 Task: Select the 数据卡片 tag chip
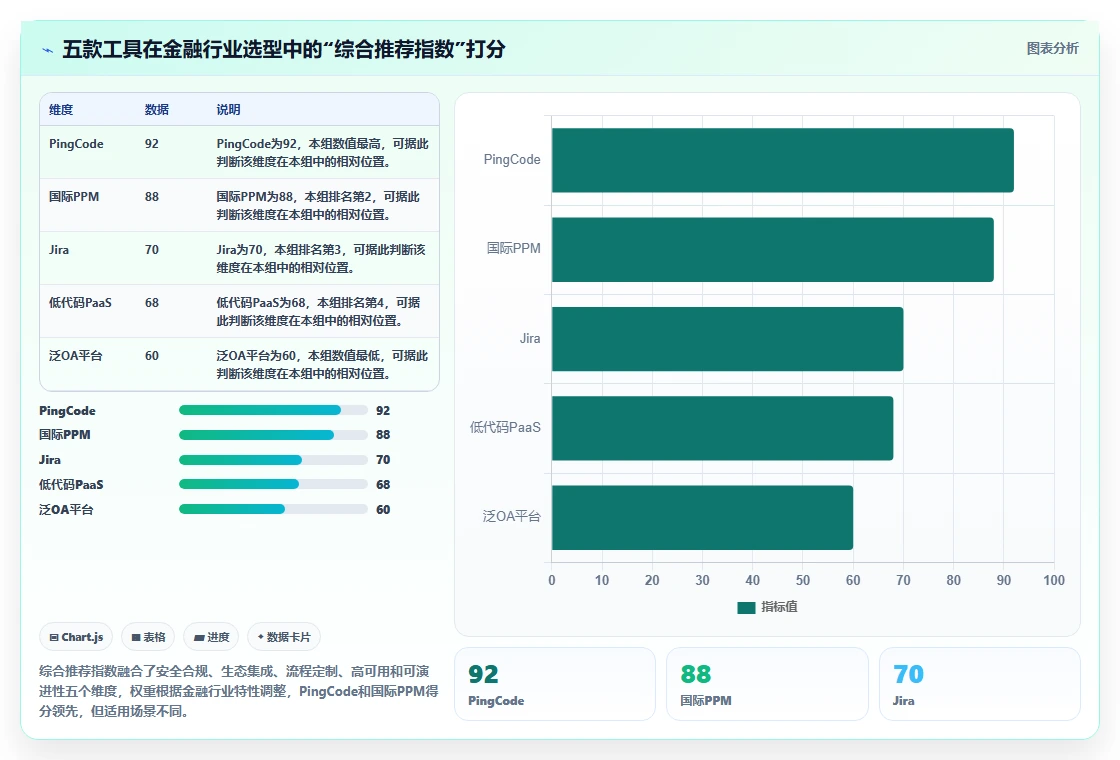(x=284, y=637)
